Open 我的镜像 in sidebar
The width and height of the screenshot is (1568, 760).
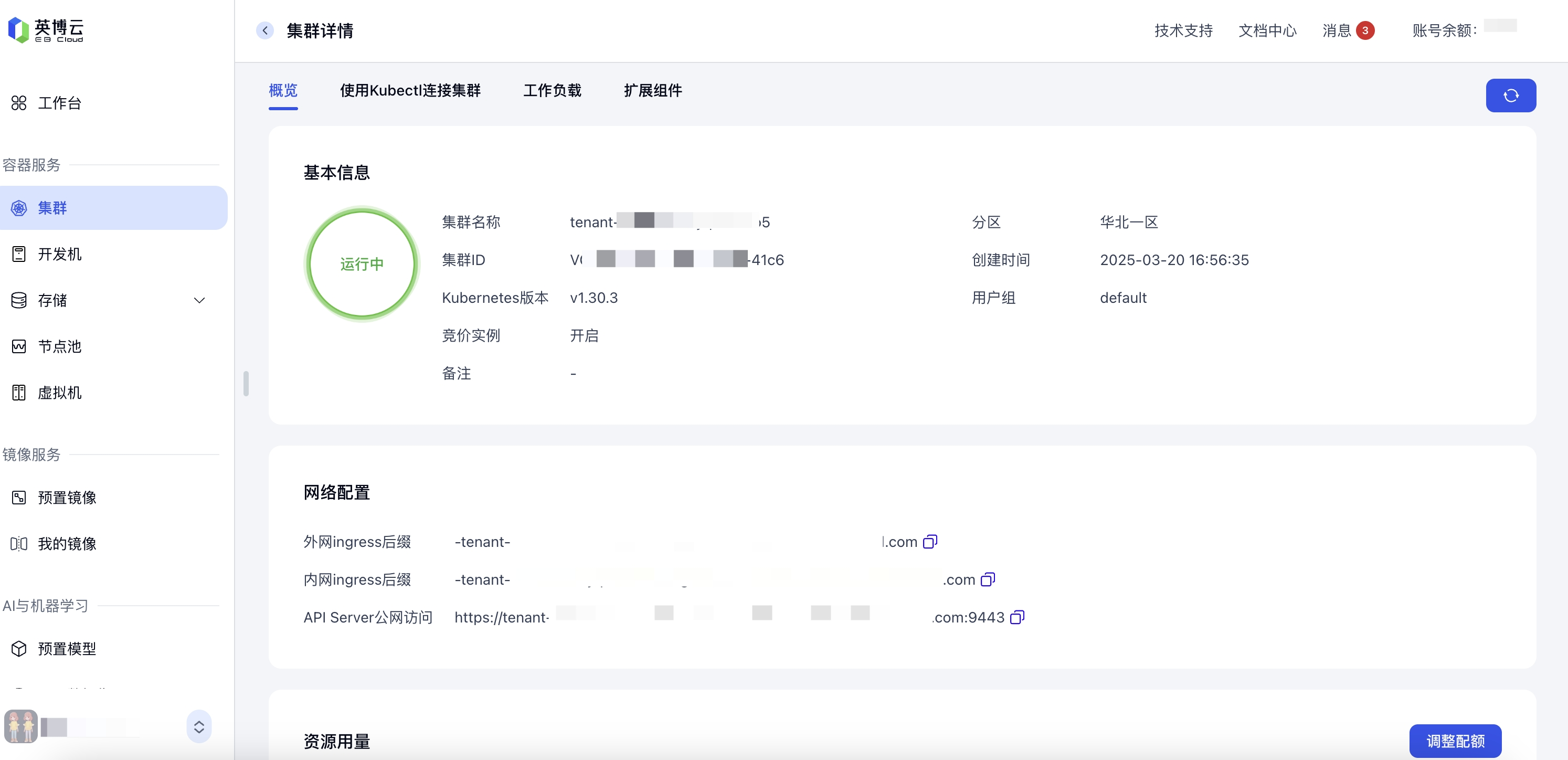pos(66,544)
